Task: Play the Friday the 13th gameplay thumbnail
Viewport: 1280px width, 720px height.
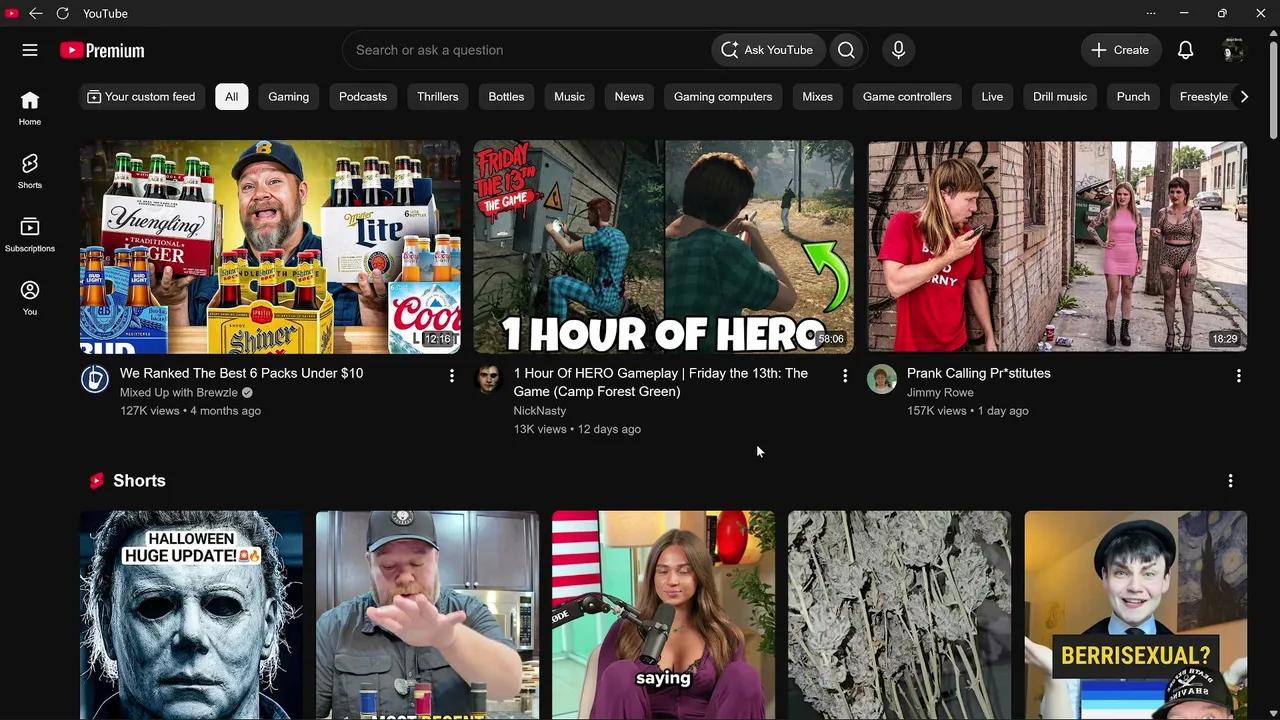Action: pos(664,247)
